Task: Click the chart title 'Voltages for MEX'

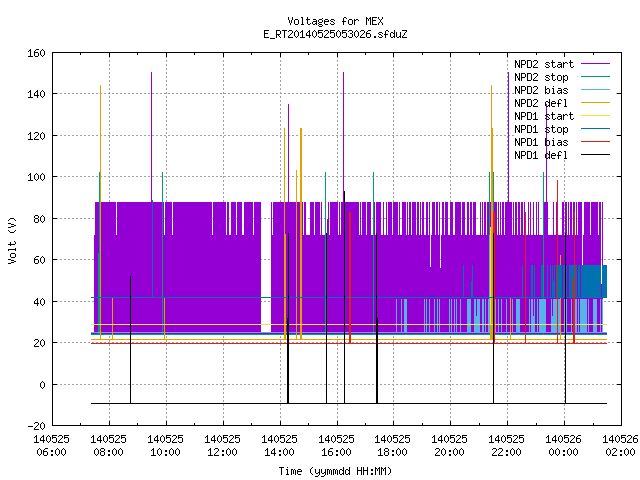Action: tap(335, 21)
